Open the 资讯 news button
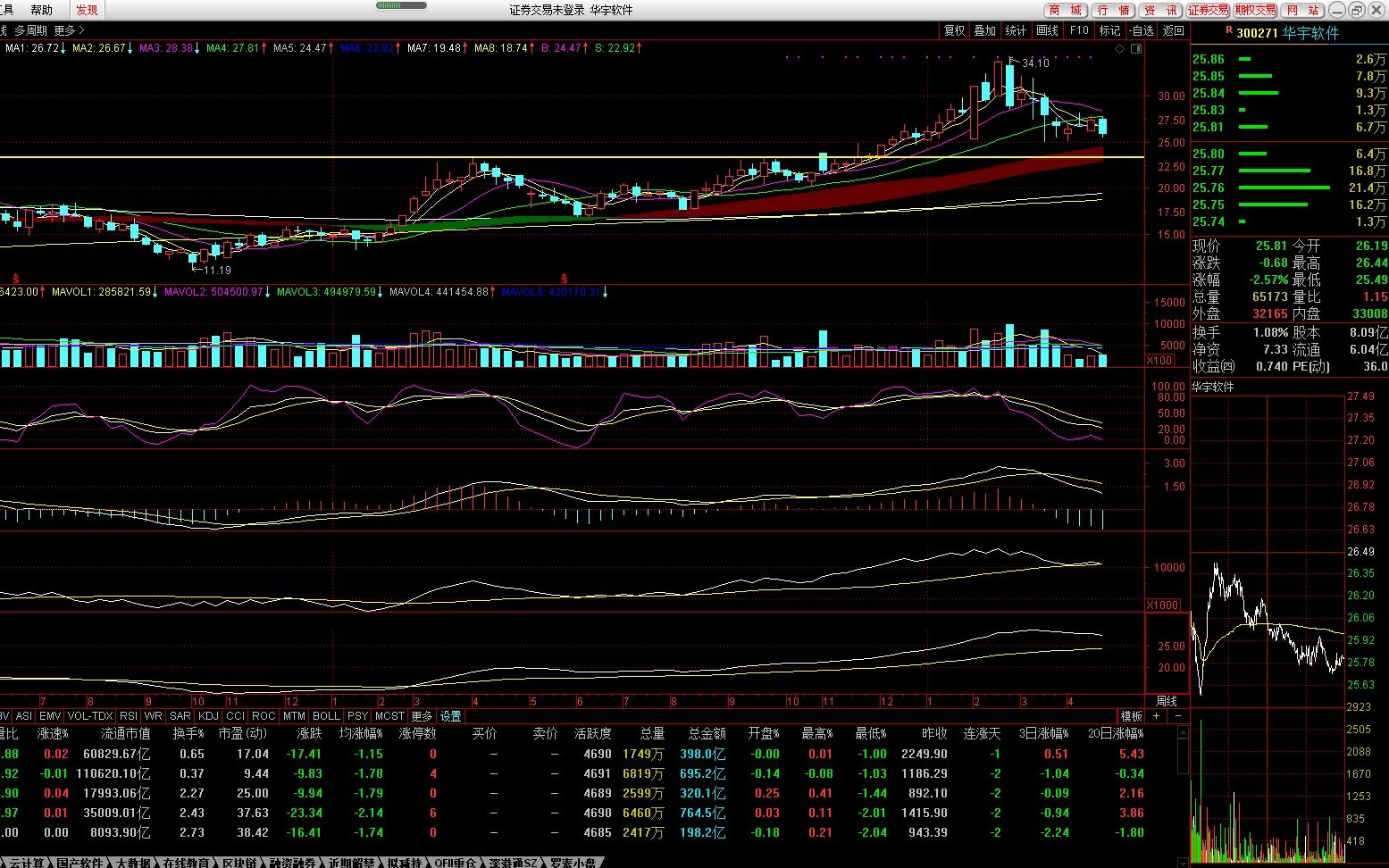 tap(1160, 10)
